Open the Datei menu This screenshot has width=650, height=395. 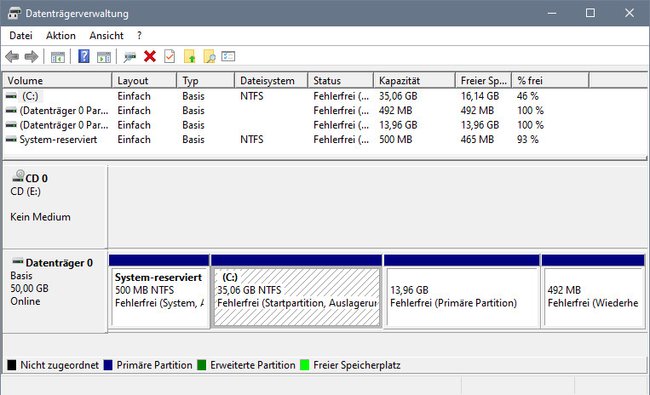tap(21, 36)
